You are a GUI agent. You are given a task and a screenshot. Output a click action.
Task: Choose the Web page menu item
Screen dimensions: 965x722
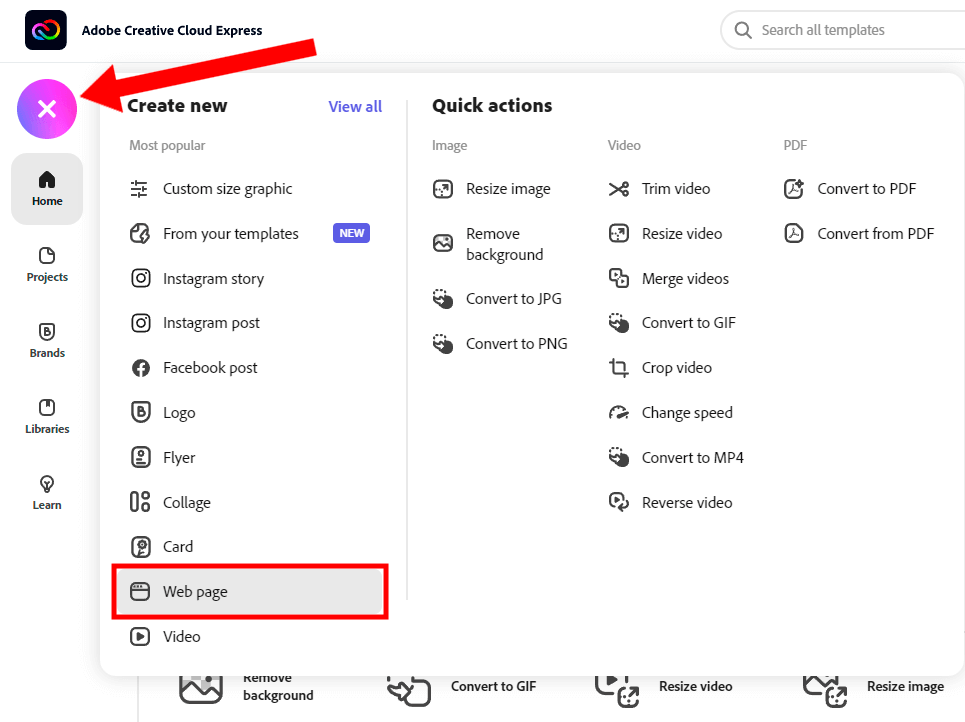(250, 592)
